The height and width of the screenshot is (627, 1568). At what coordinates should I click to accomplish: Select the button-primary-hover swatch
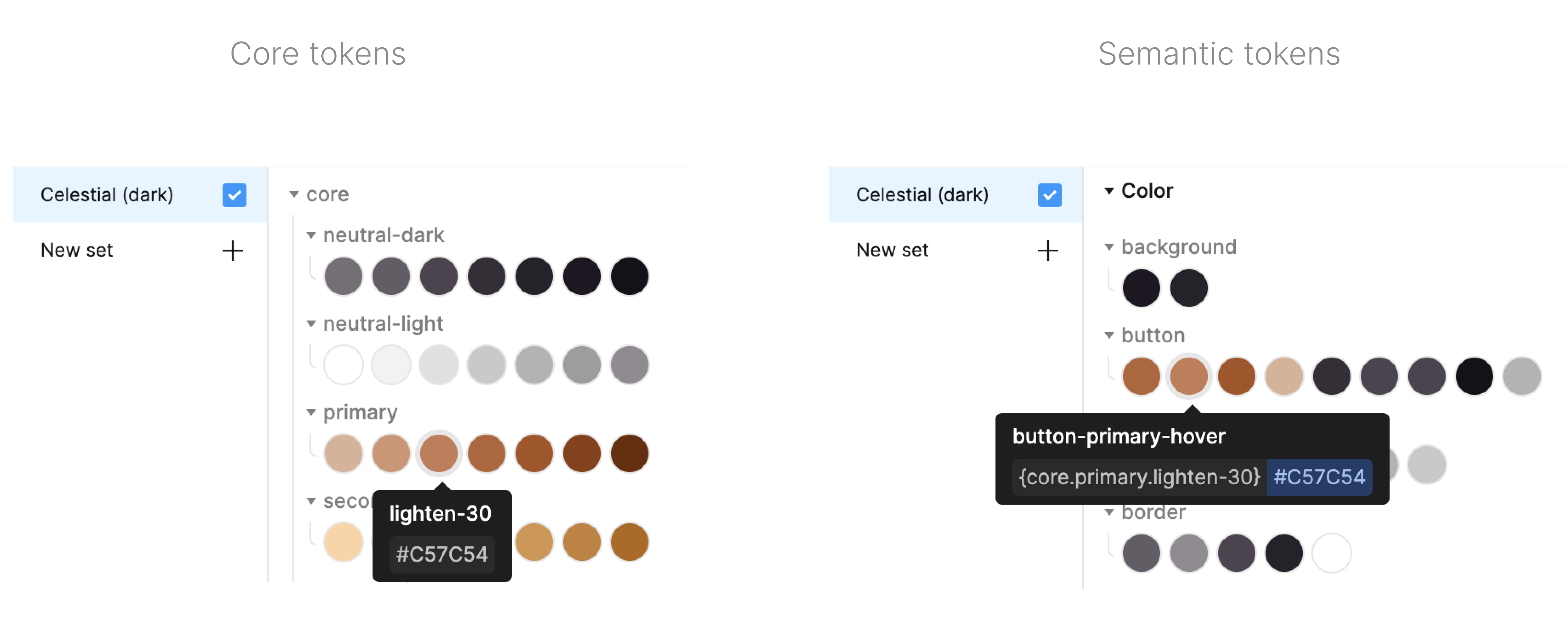(1189, 376)
